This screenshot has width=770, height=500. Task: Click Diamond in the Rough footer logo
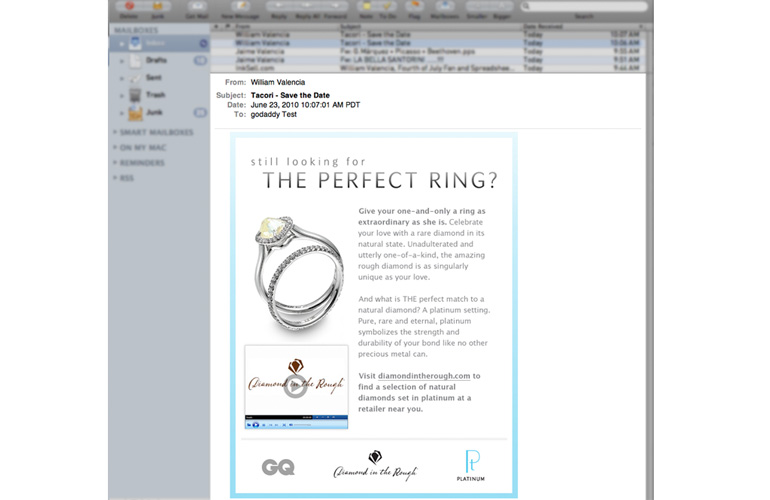coord(375,465)
